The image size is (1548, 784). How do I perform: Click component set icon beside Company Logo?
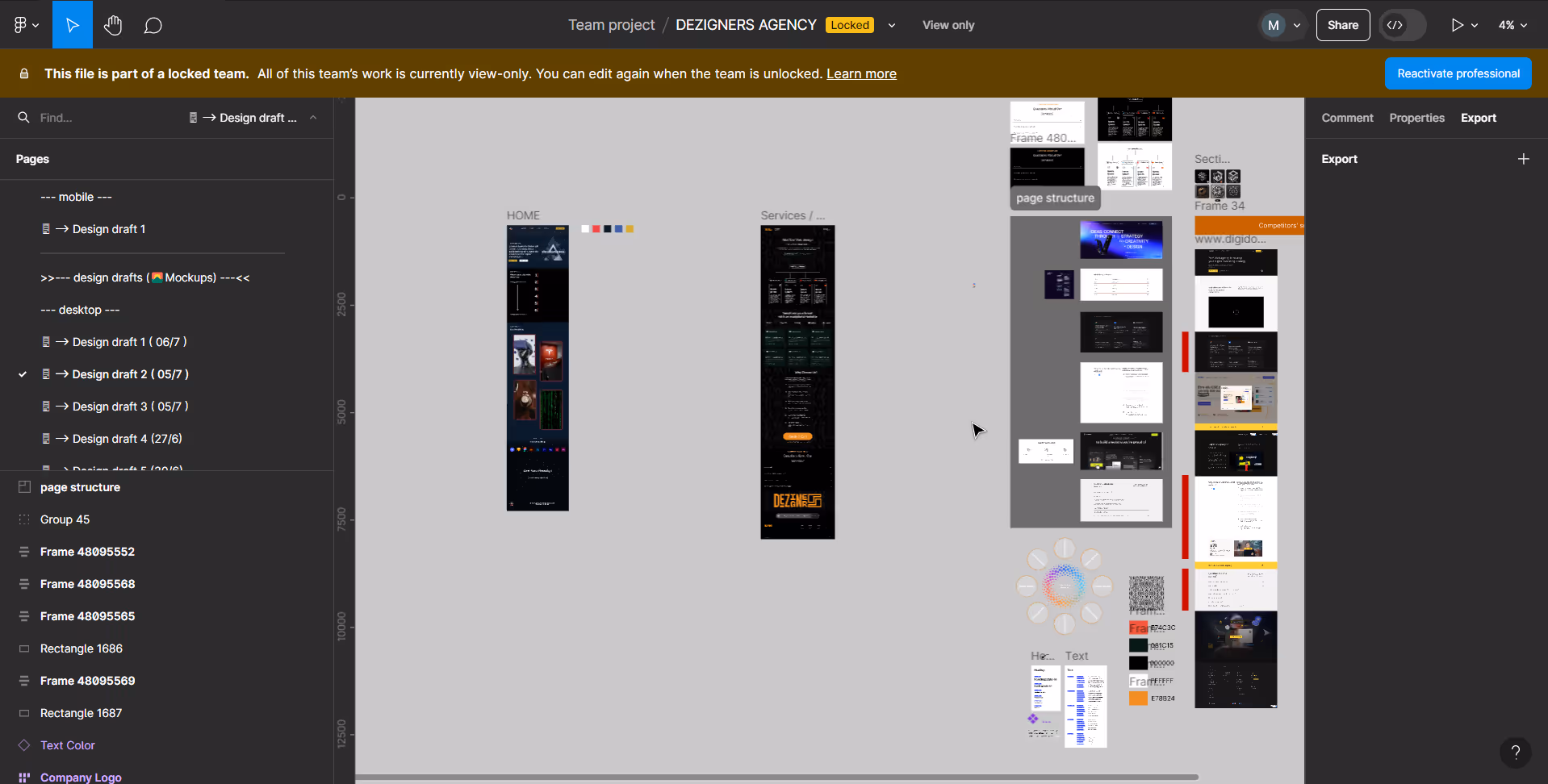coord(24,778)
